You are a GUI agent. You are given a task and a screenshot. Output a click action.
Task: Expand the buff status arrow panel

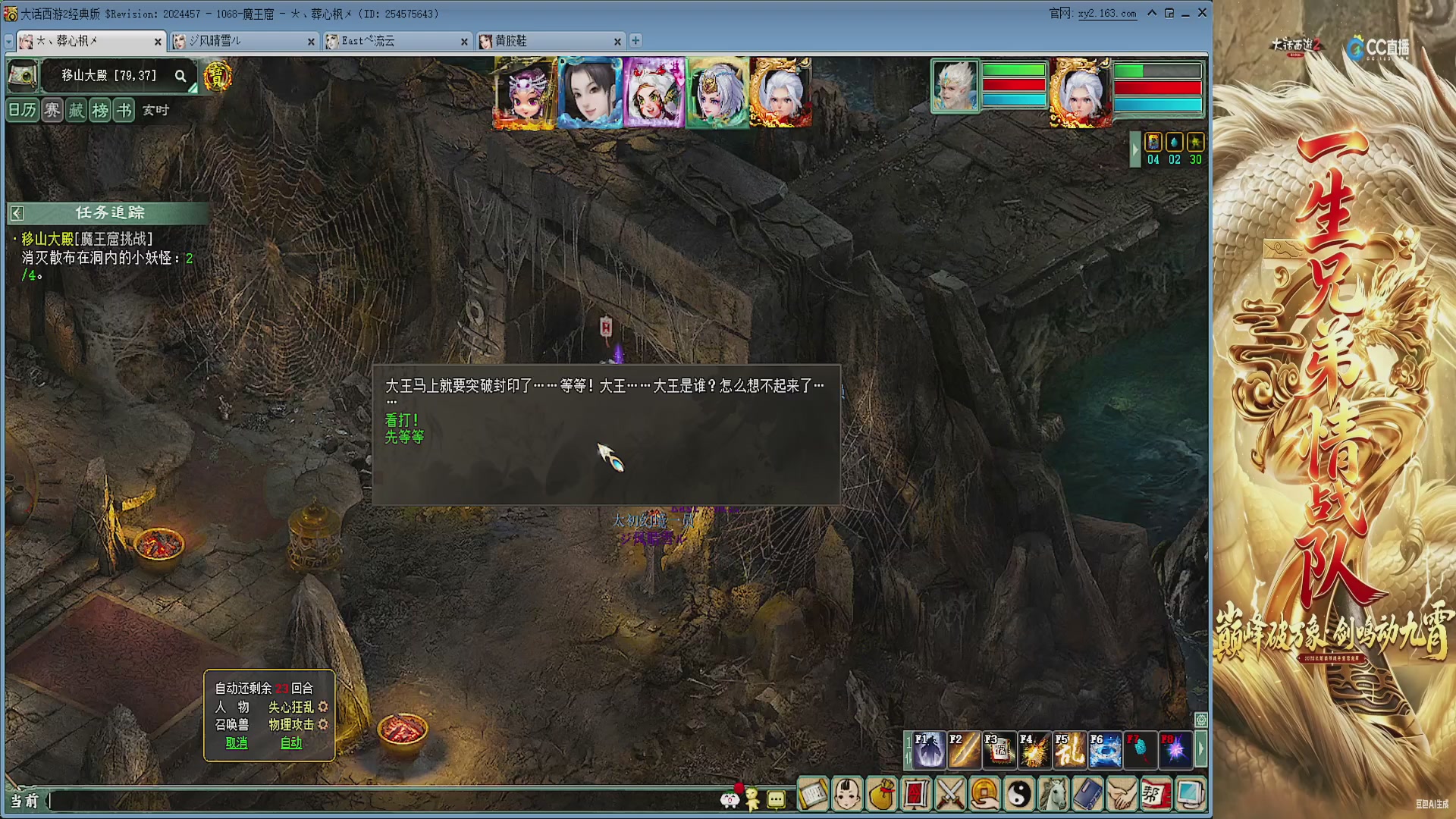[x=1135, y=149]
